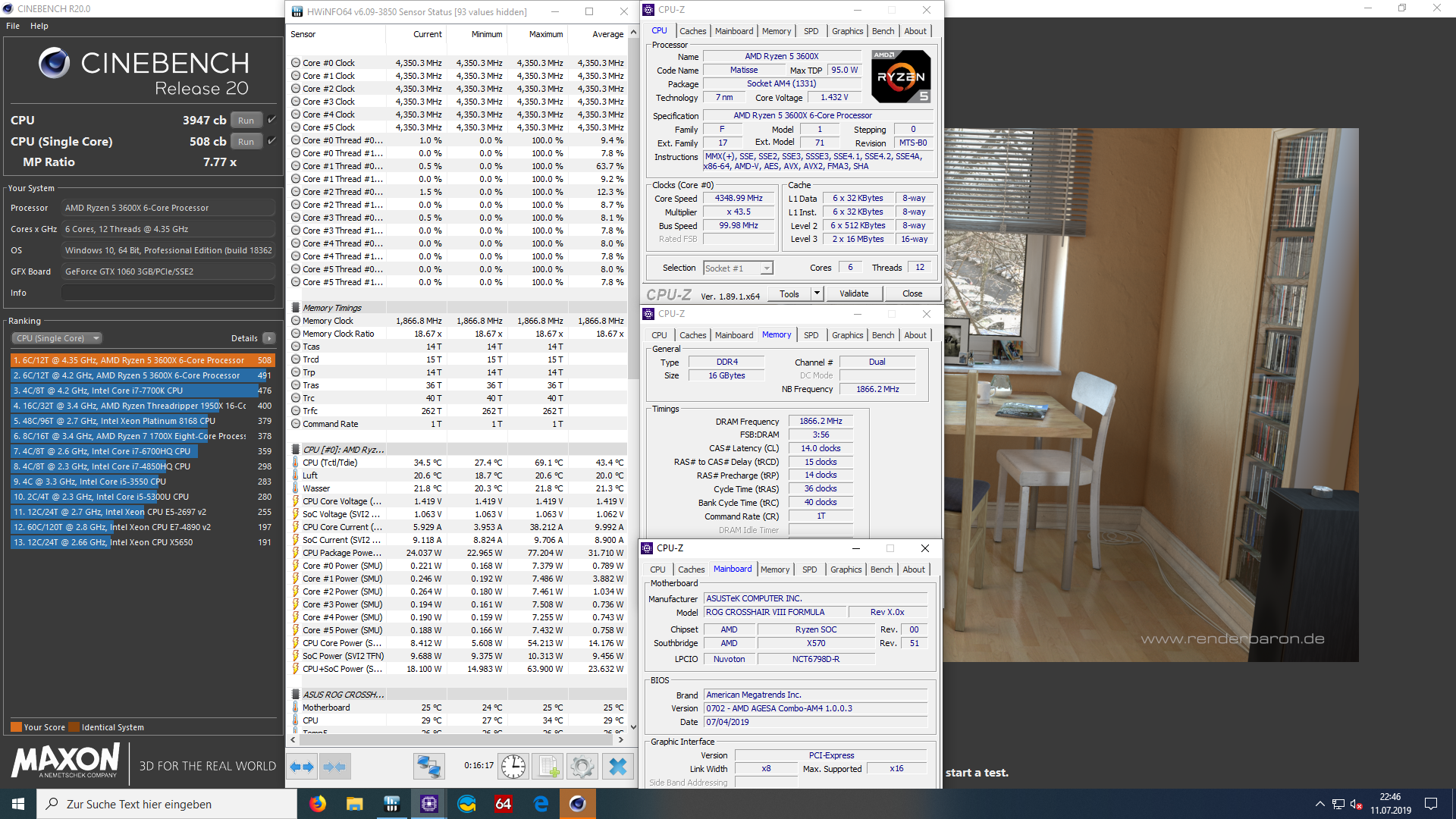This screenshot has width=1456, height=819.
Task: Toggle the CPU Single Core checkbox
Action: [272, 141]
